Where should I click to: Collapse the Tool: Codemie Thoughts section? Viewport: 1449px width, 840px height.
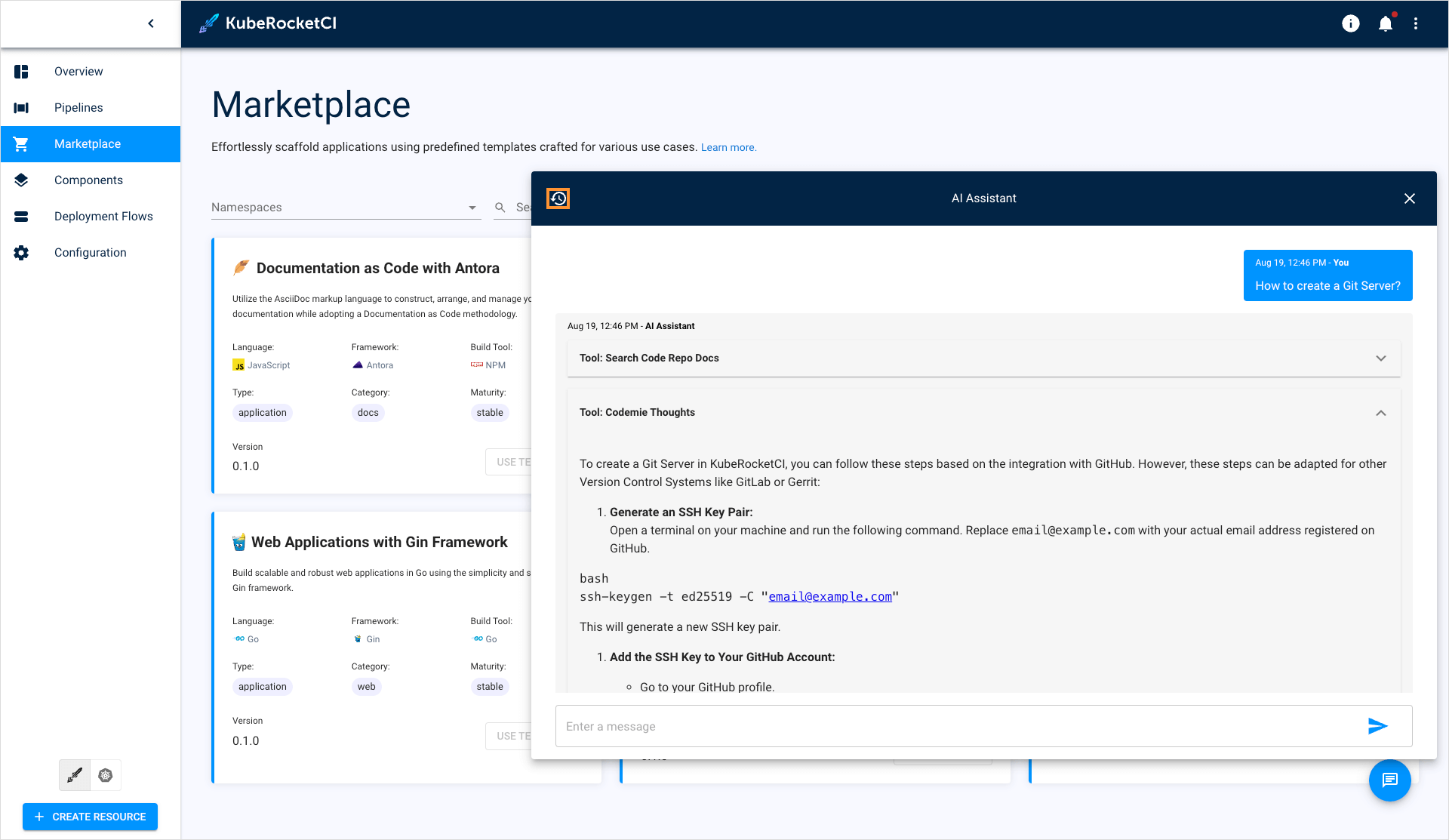coord(1381,412)
